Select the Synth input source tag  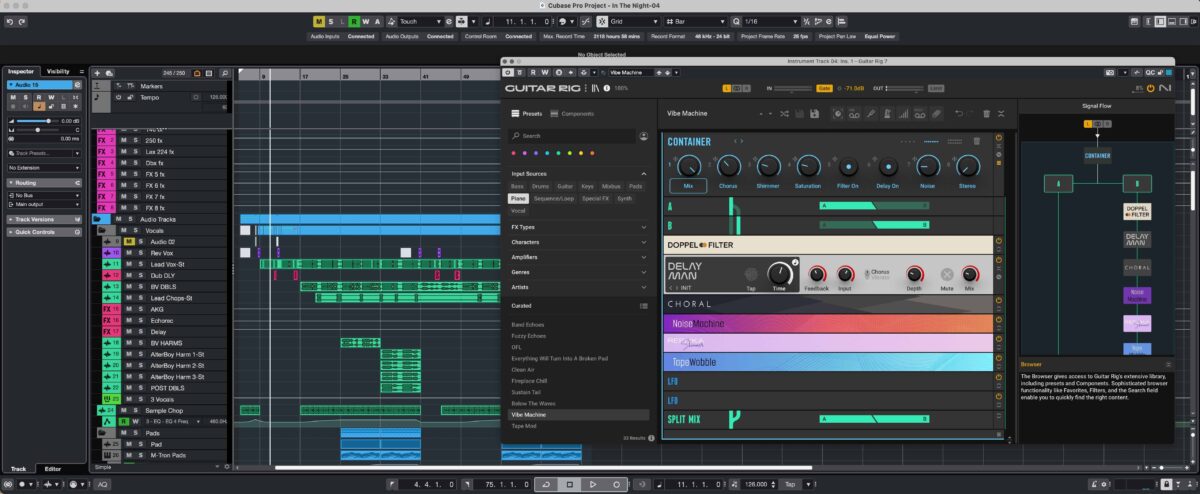[624, 199]
